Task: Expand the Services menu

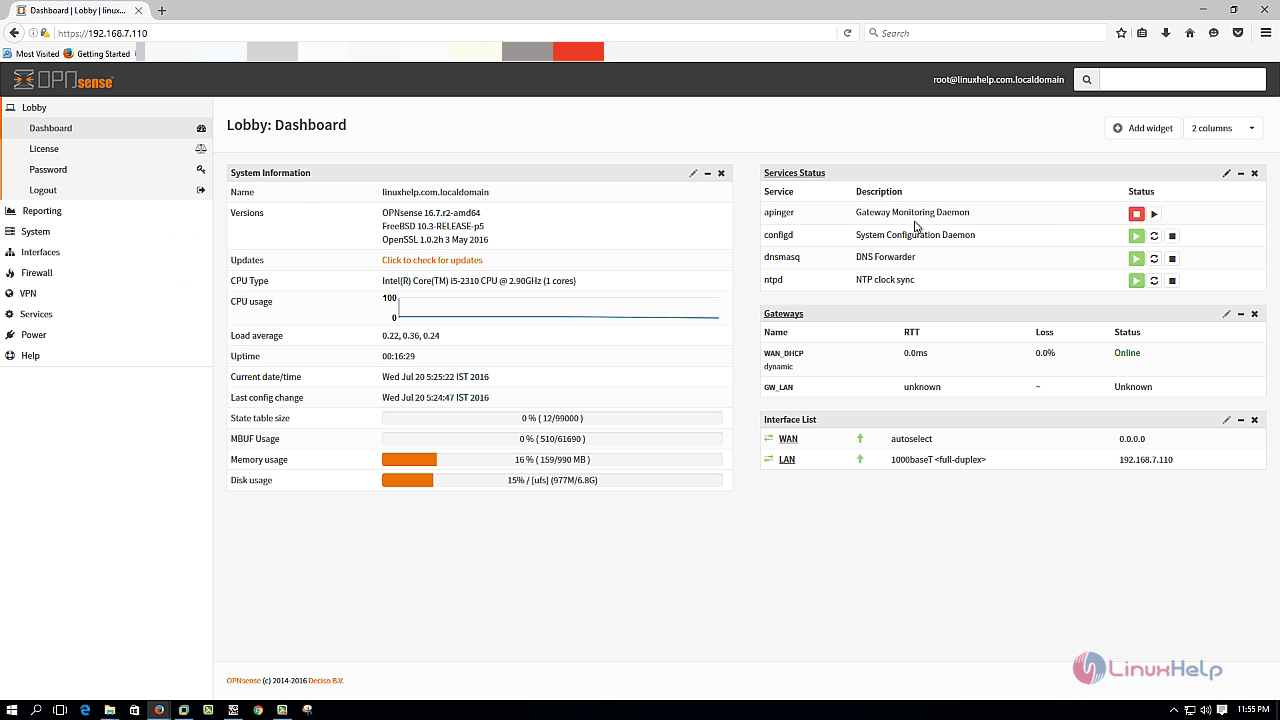Action: (106, 314)
